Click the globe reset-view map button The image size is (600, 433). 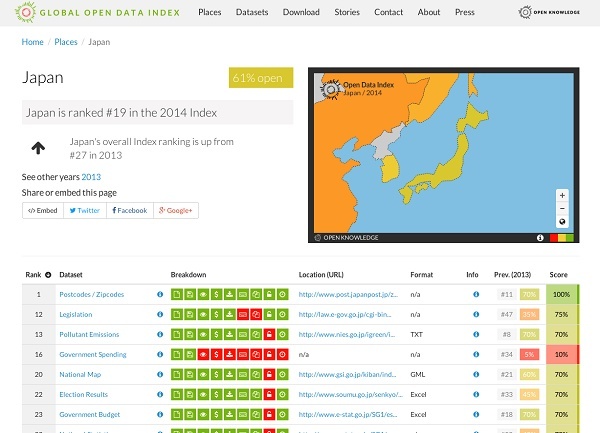[562, 222]
